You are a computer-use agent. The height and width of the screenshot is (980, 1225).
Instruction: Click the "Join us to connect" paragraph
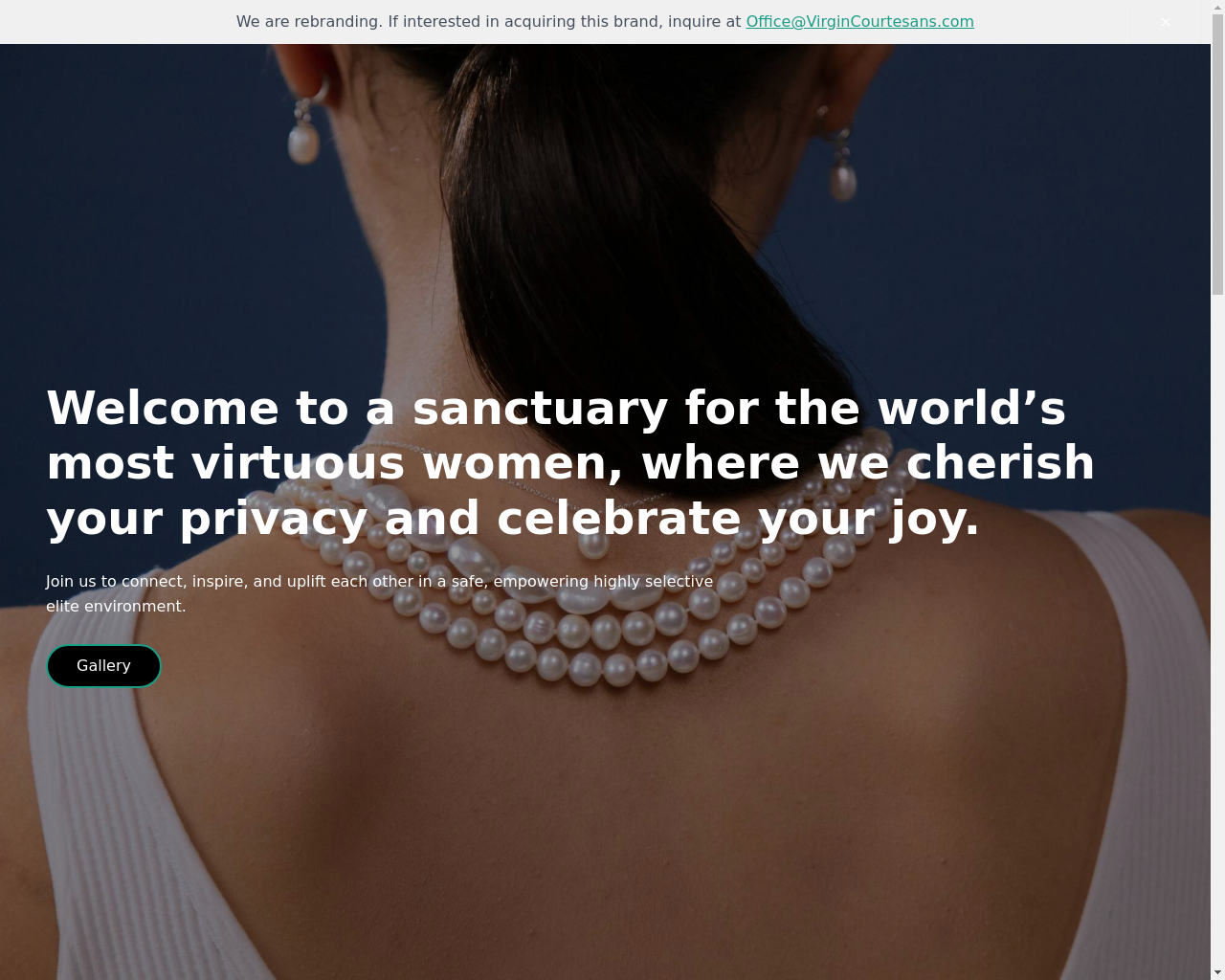[379, 593]
